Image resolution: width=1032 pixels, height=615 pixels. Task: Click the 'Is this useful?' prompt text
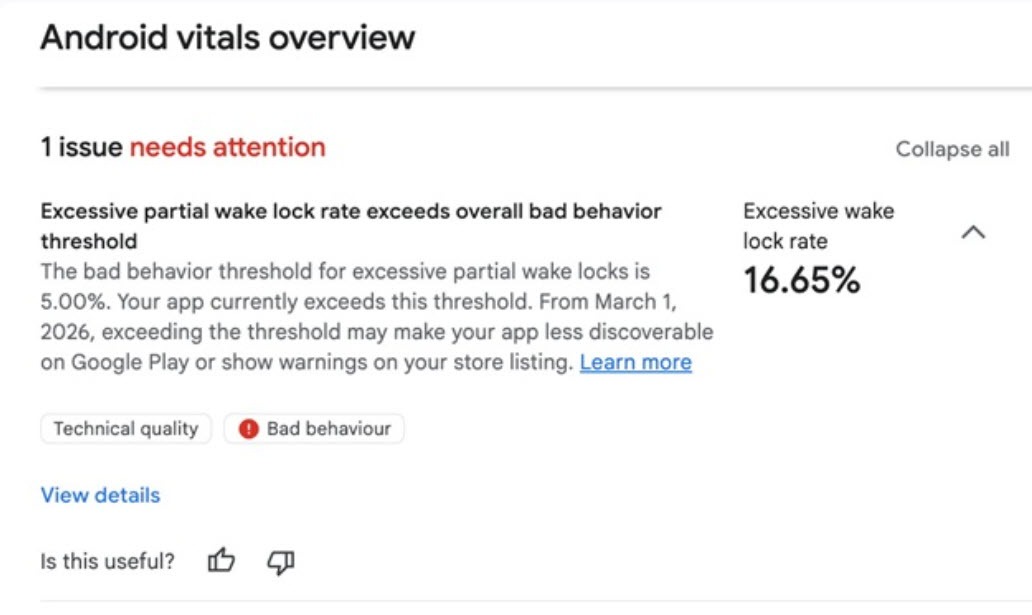point(107,562)
